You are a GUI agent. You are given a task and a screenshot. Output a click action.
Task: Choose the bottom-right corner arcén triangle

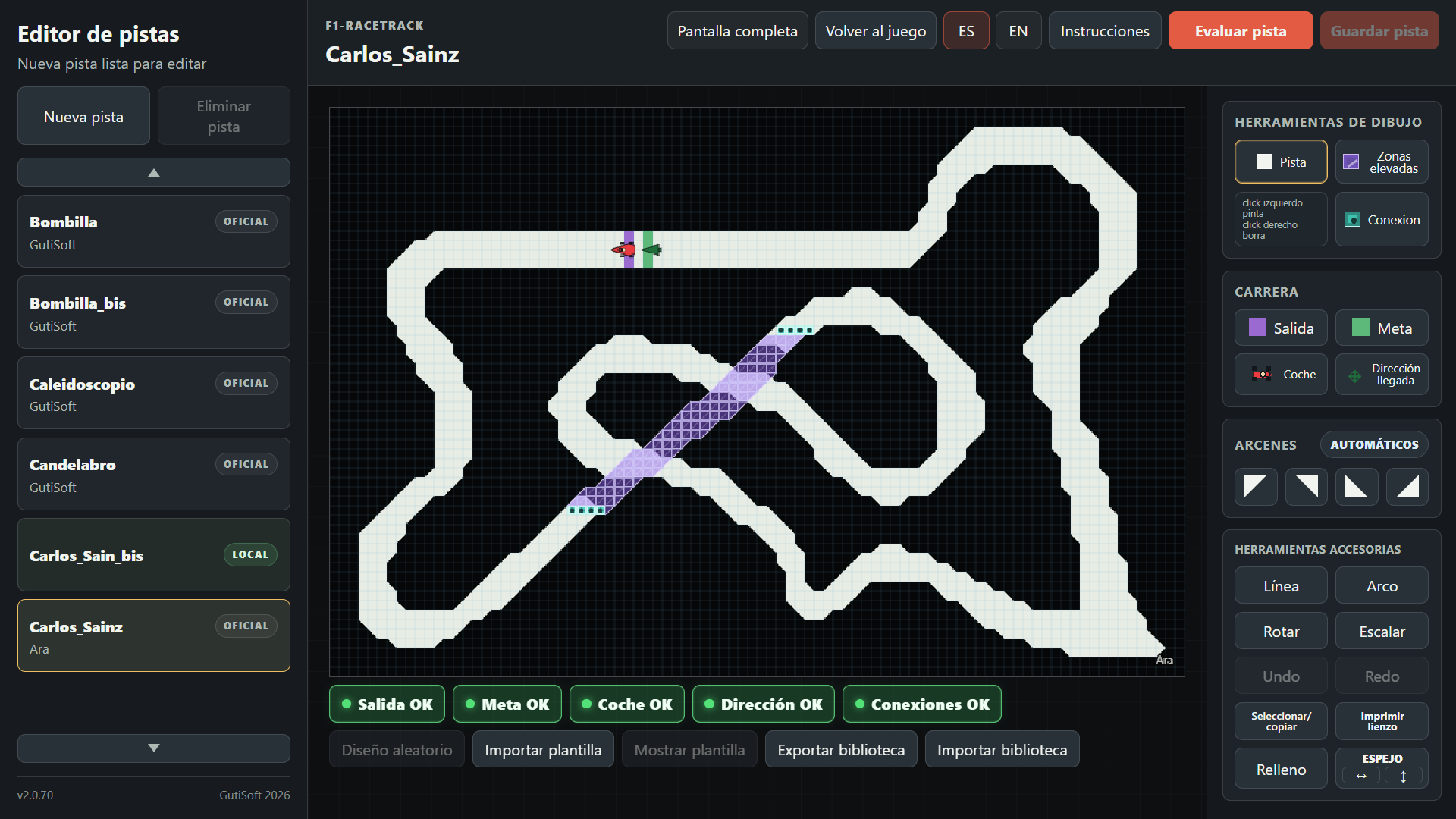click(1407, 486)
